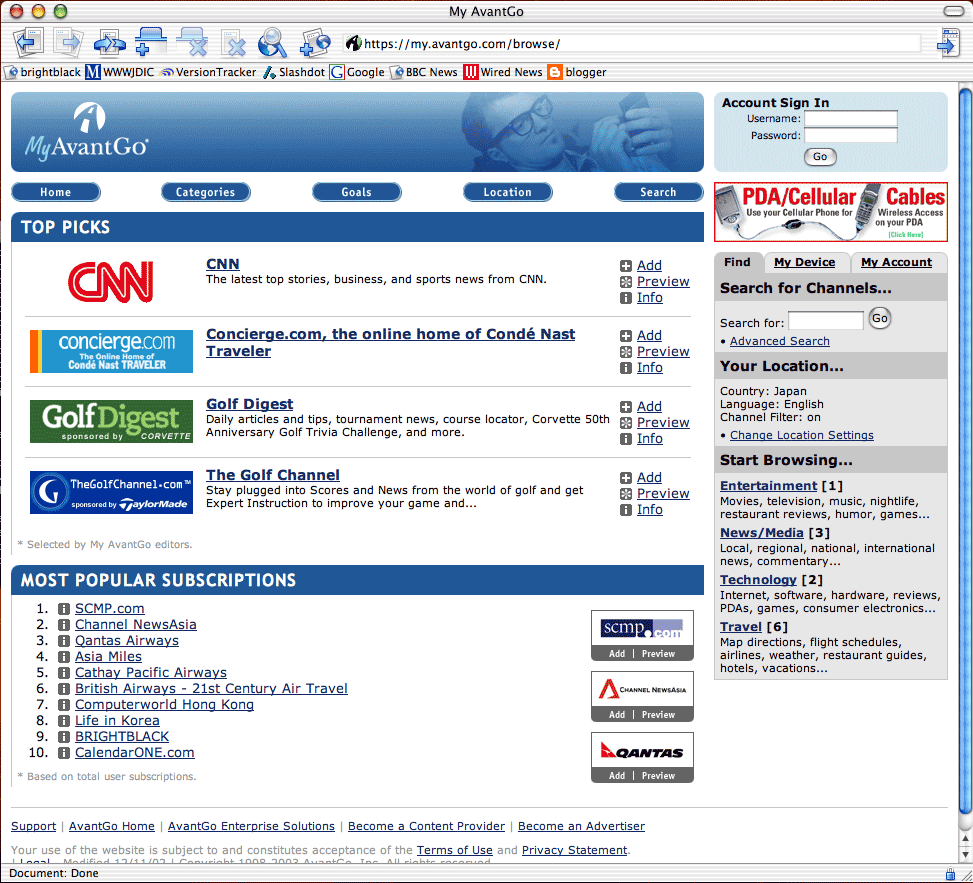Click the browser Forward toolbar icon
The width and height of the screenshot is (973, 883).
(x=69, y=42)
